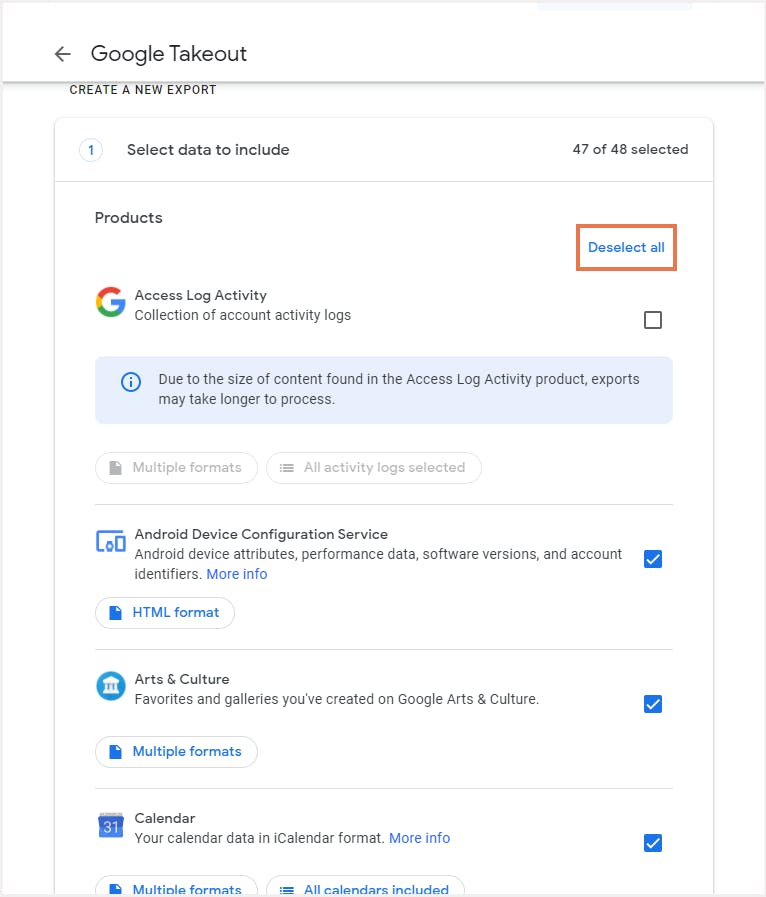This screenshot has height=897, width=766.
Task: Click the Arts & Culture museum icon
Action: pyautogui.click(x=110, y=687)
